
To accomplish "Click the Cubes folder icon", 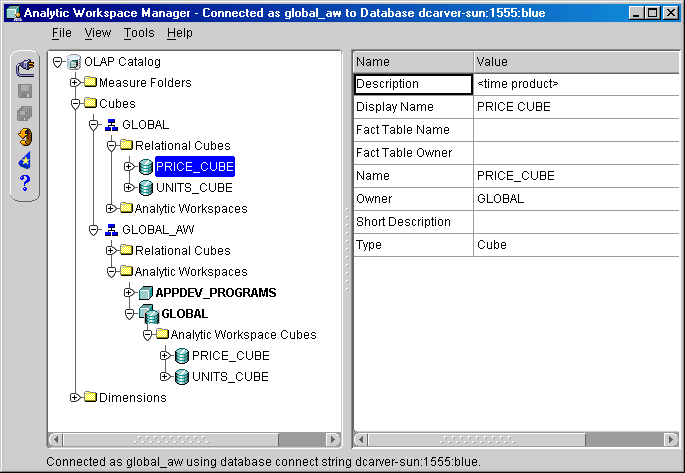I will coord(90,103).
